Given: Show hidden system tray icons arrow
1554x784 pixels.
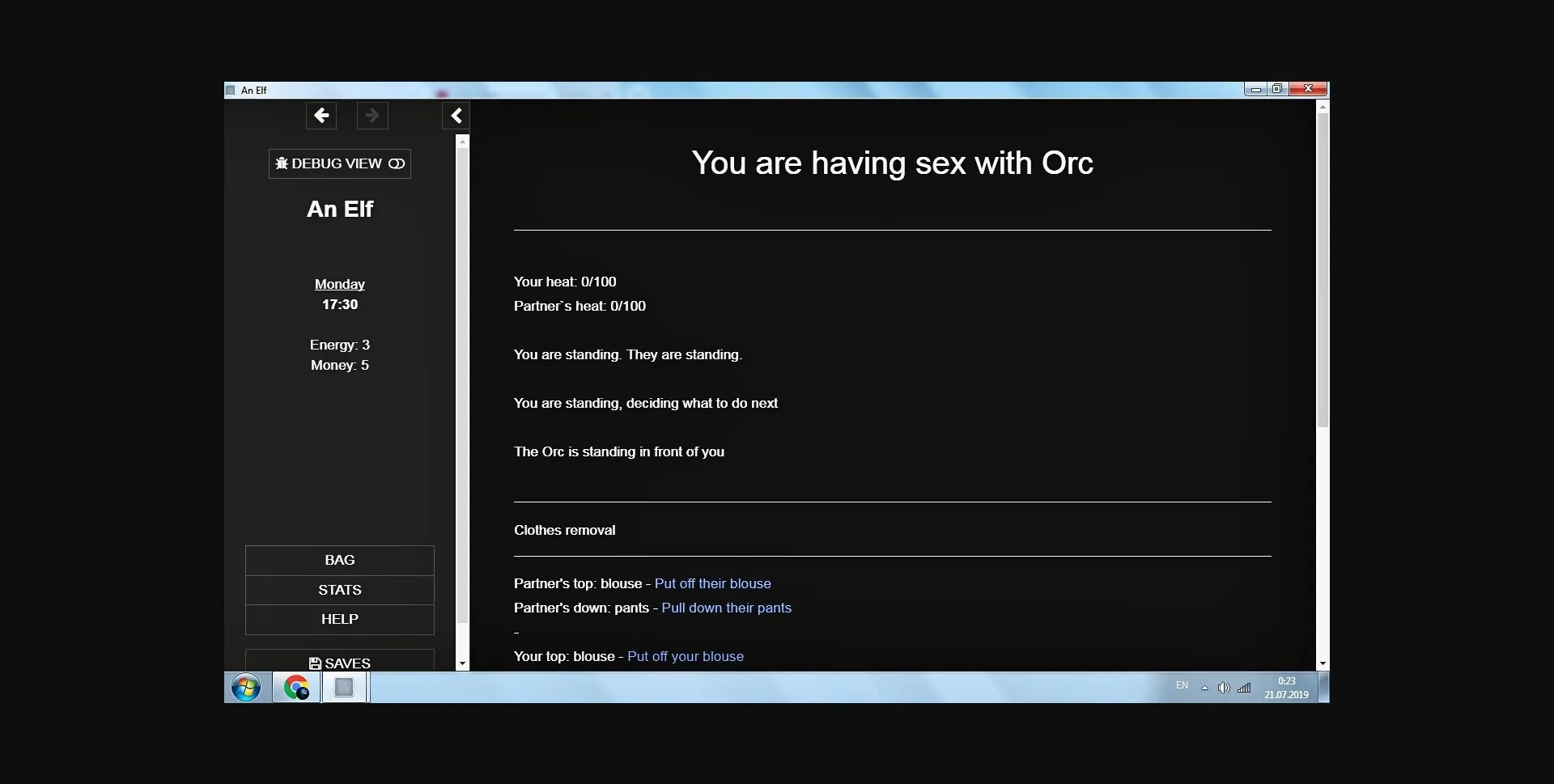Looking at the screenshot, I should (x=1204, y=688).
